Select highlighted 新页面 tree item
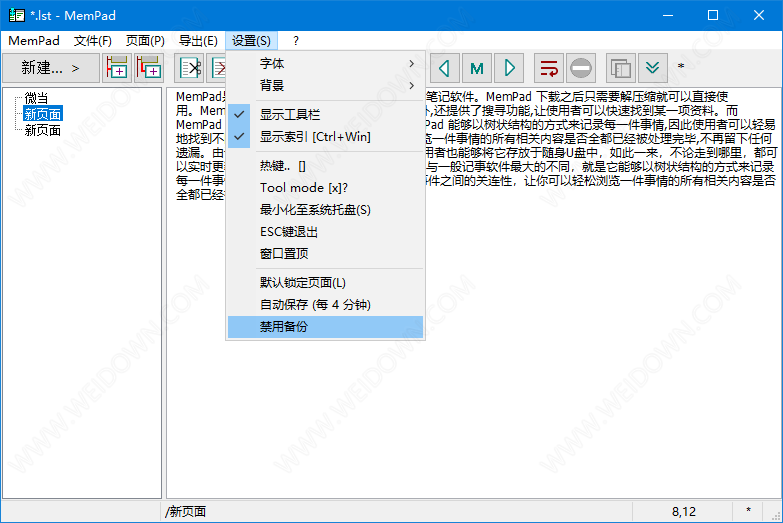This screenshot has width=783, height=523. [x=43, y=114]
